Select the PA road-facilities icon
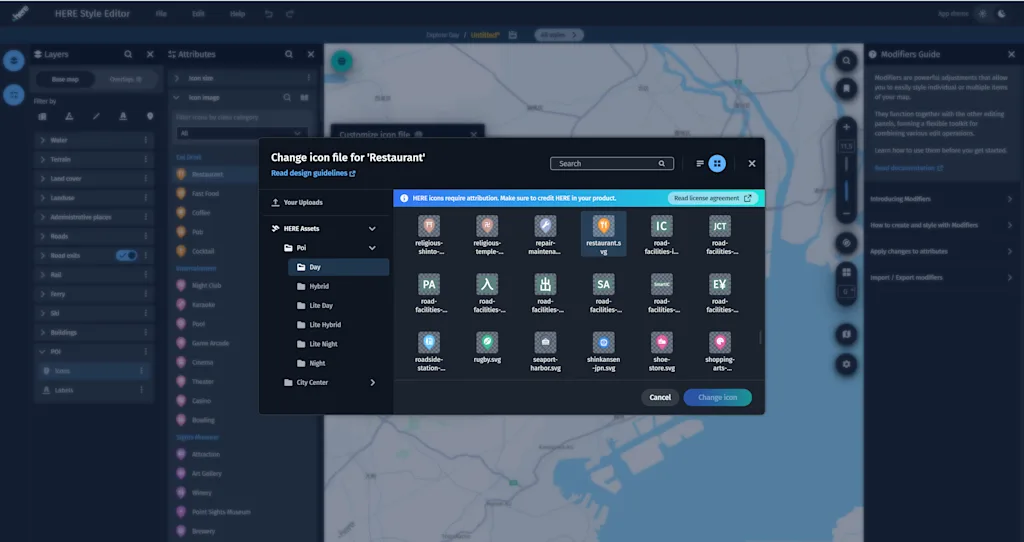The height and width of the screenshot is (542, 1024). 429,285
